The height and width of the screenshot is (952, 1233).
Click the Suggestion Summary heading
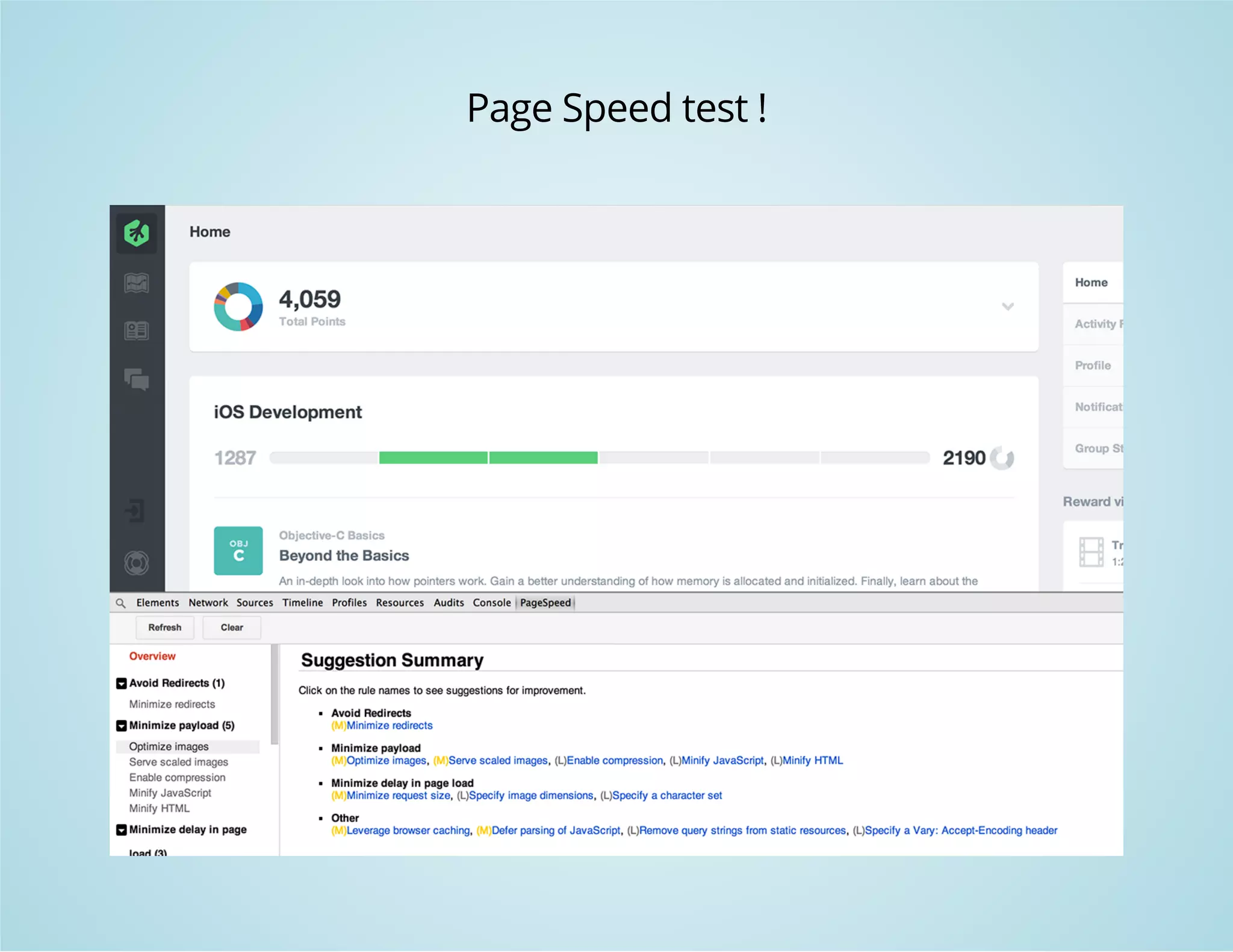pyautogui.click(x=392, y=660)
